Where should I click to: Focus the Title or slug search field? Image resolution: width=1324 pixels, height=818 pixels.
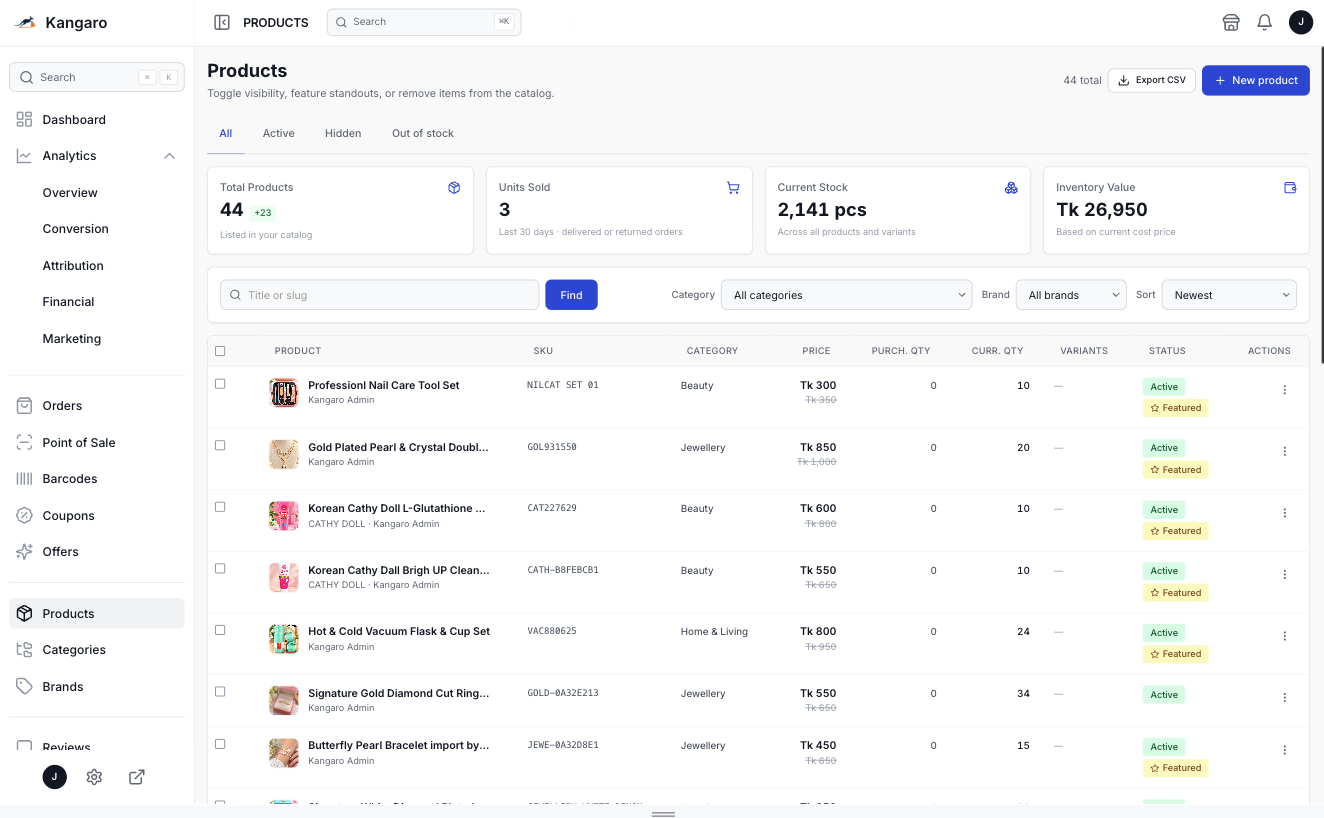(379, 295)
